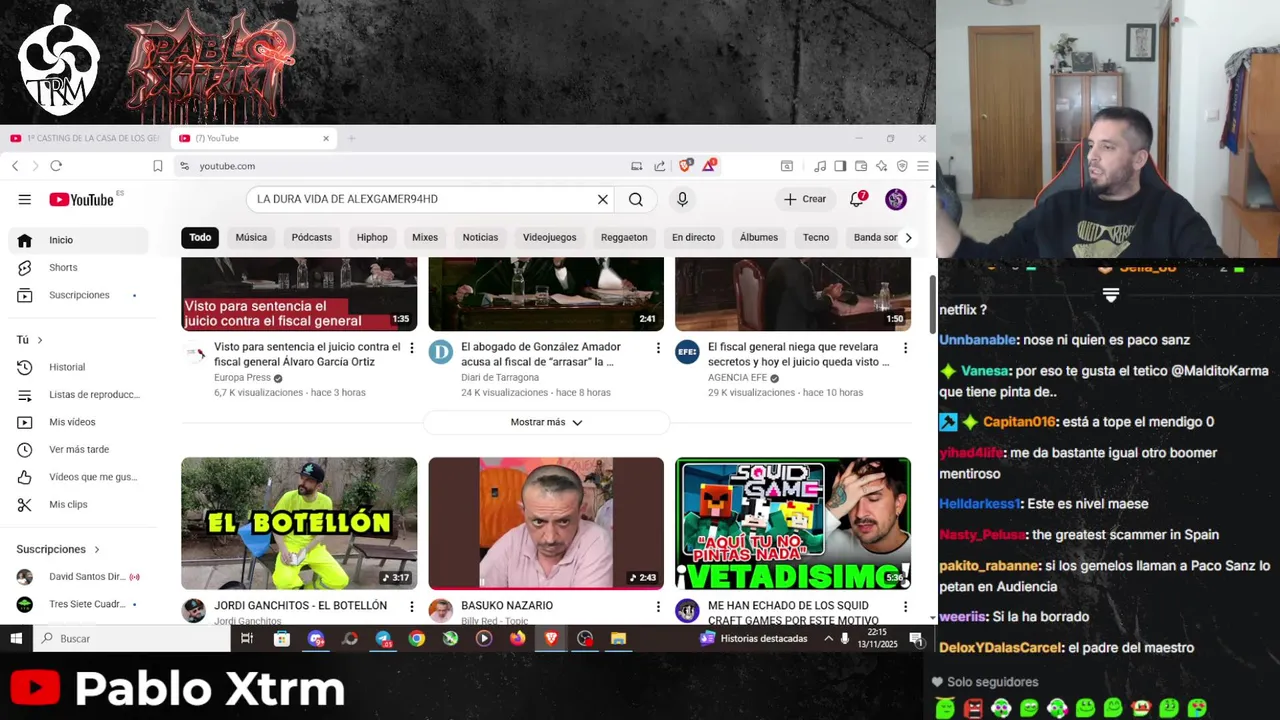Click the share page icon in address bar
Image resolution: width=1280 pixels, height=720 pixels.
(x=660, y=166)
